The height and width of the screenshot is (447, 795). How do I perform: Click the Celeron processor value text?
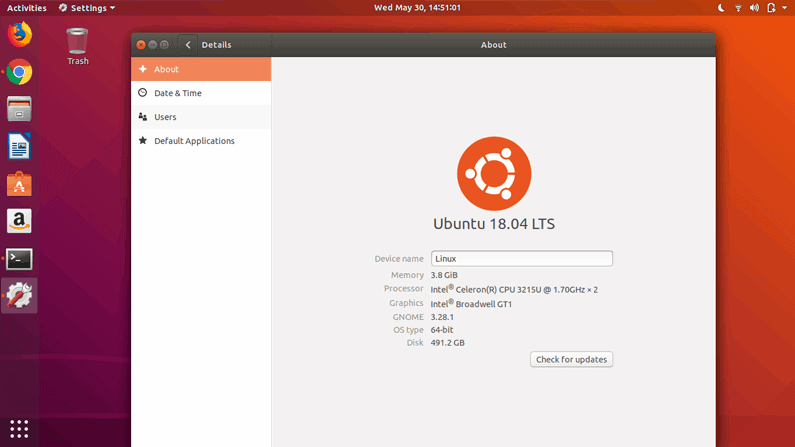coord(514,289)
